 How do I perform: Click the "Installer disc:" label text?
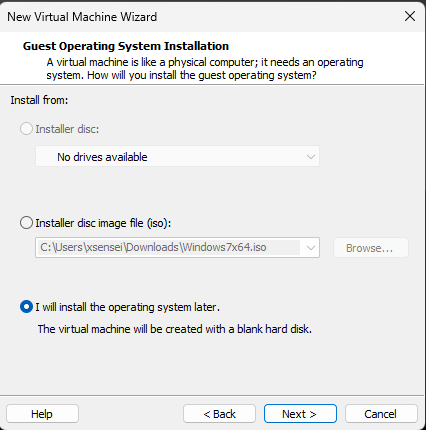tap(67, 129)
